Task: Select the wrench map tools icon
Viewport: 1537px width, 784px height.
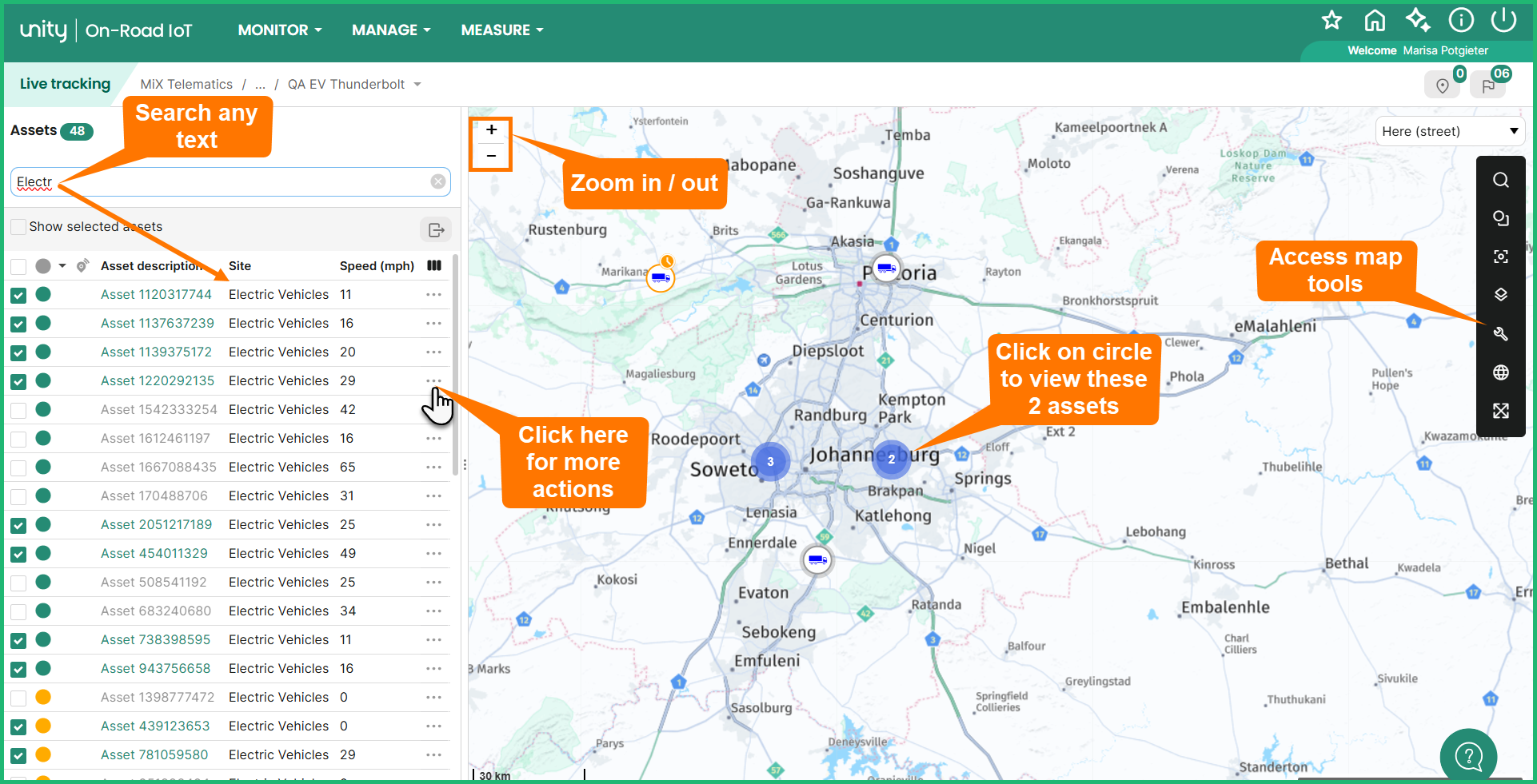Action: click(x=1501, y=334)
